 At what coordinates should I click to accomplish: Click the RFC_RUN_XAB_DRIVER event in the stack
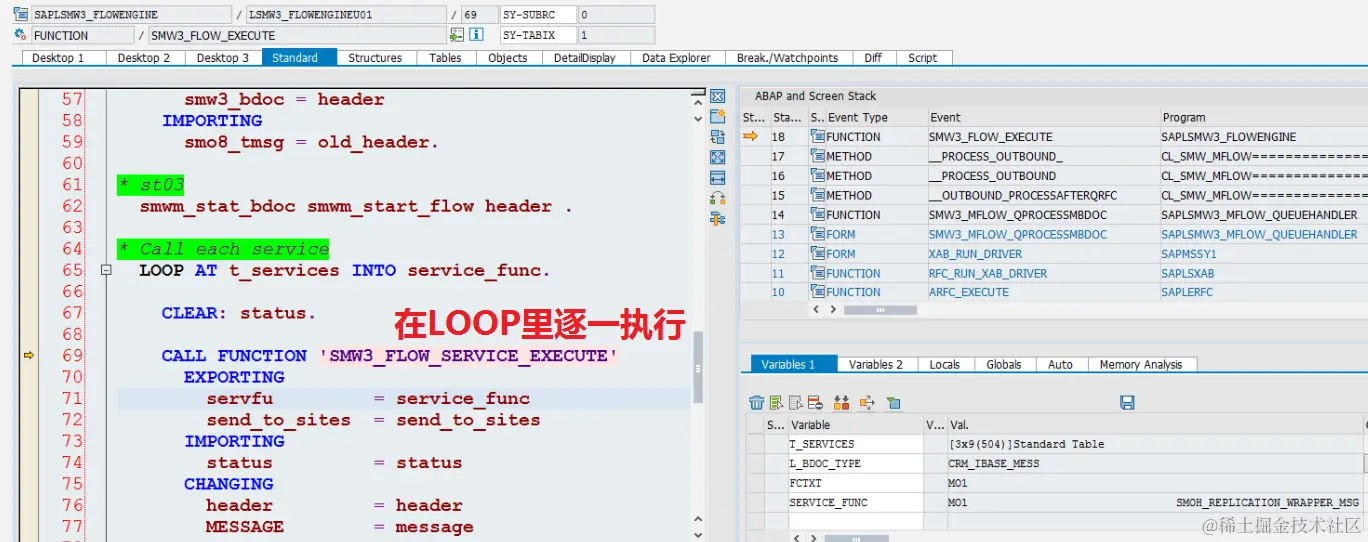click(988, 273)
